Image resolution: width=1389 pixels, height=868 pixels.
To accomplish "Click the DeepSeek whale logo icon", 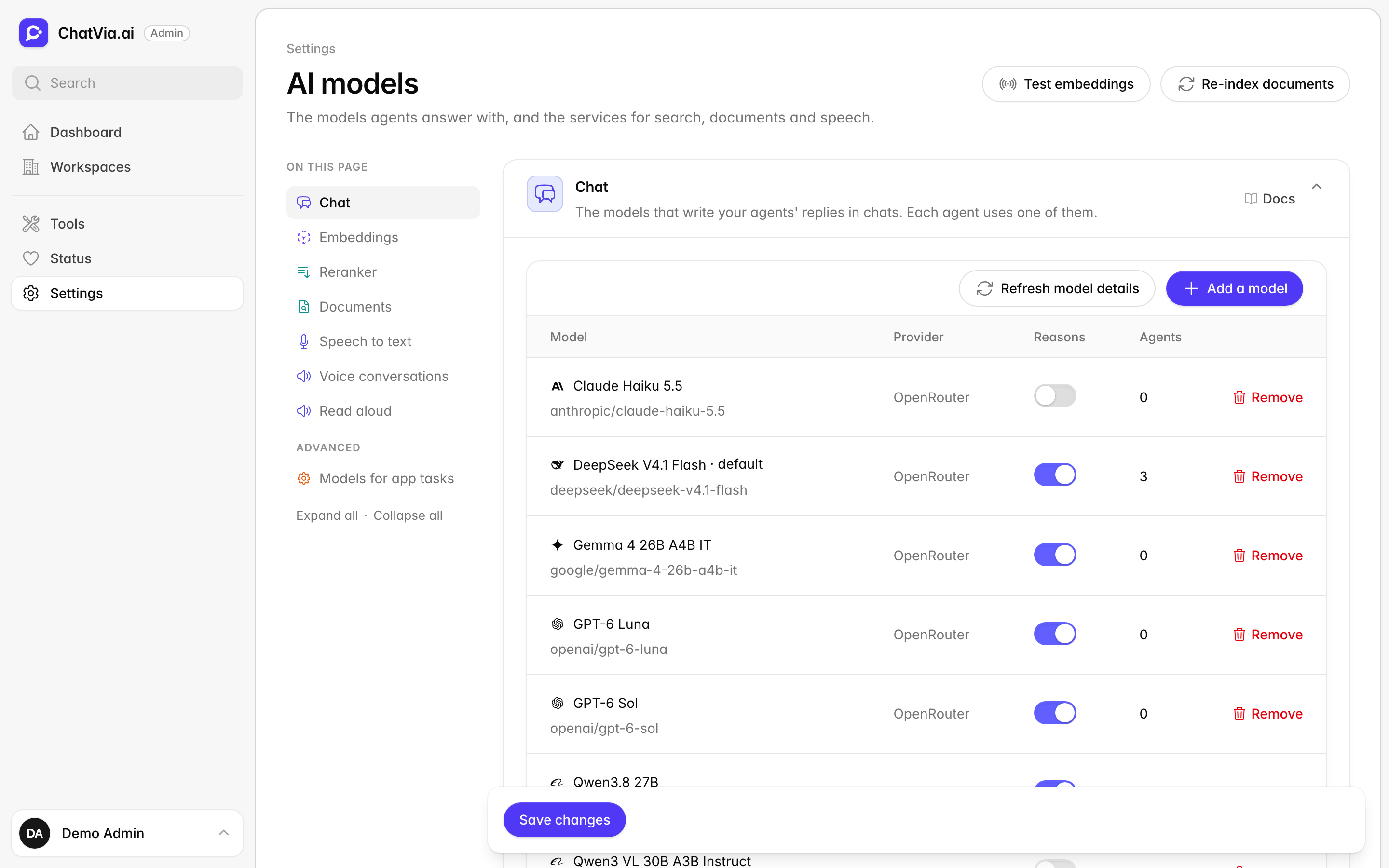I will click(x=558, y=465).
